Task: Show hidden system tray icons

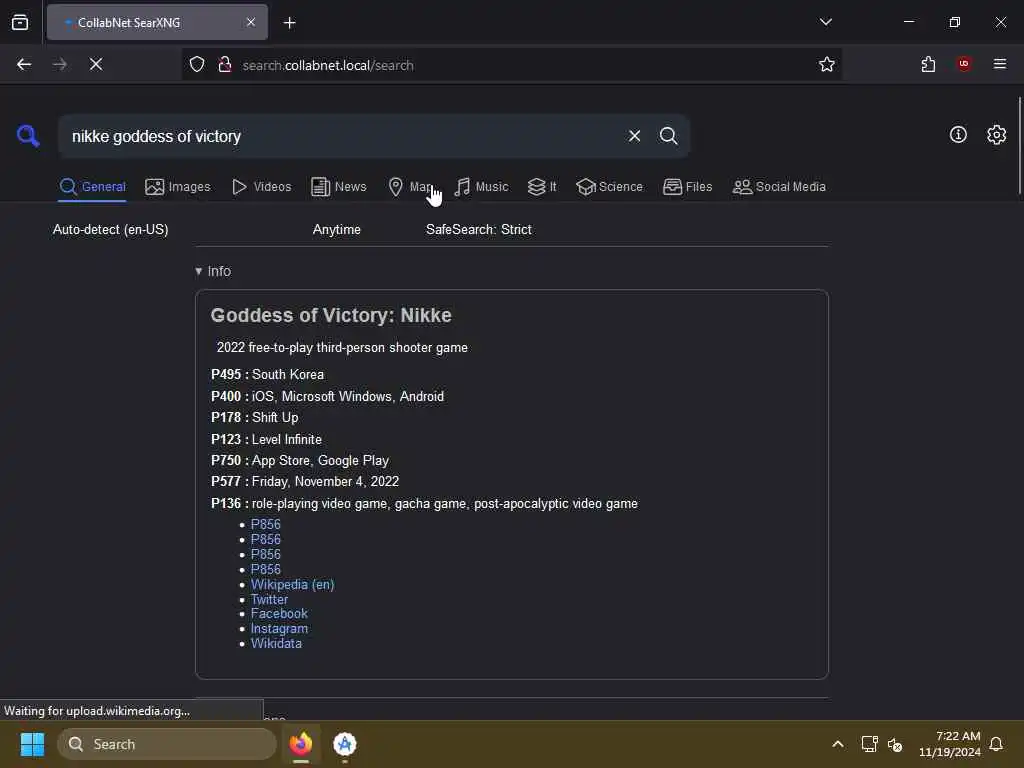Action: pyautogui.click(x=838, y=744)
